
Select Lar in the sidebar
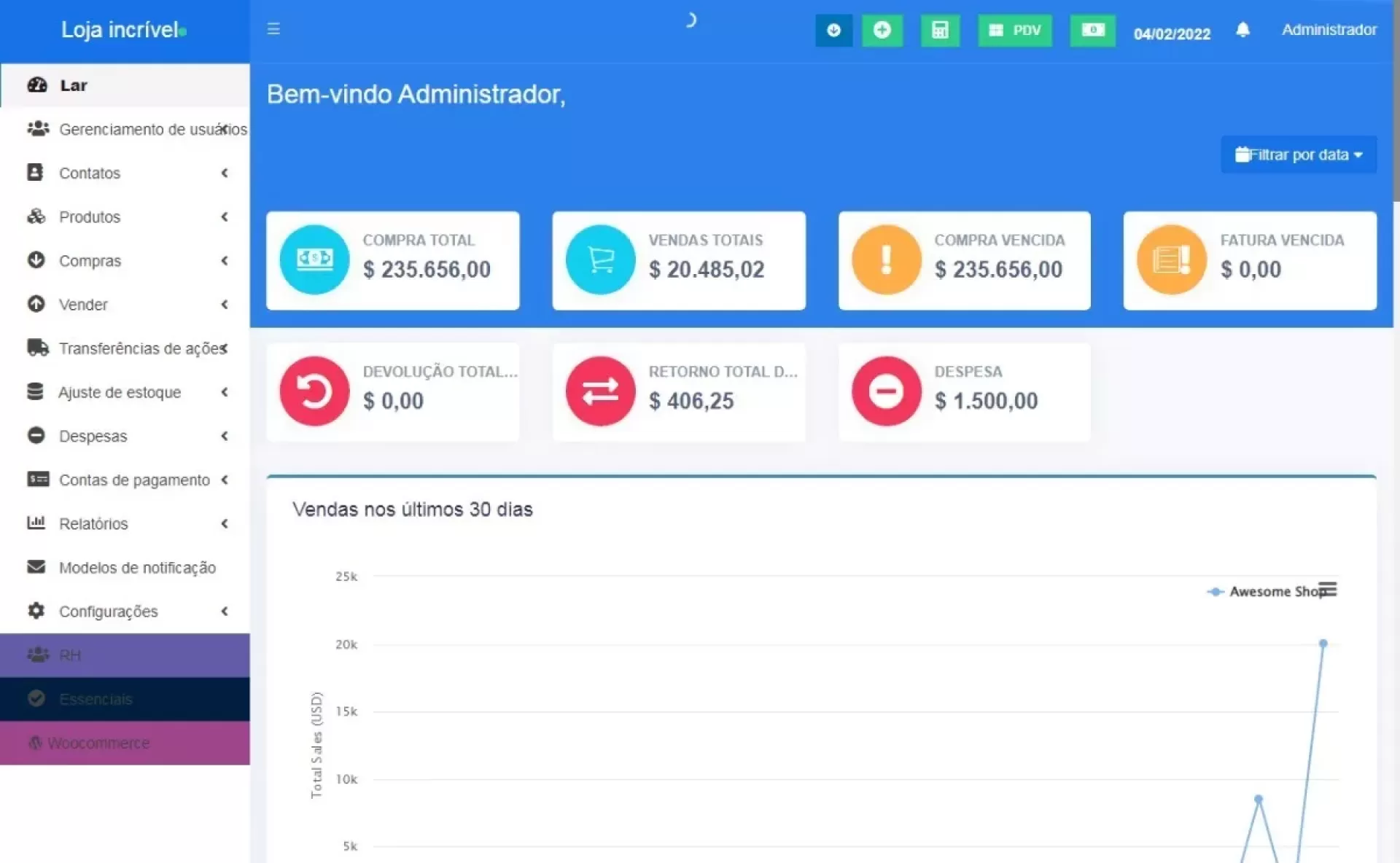[73, 85]
